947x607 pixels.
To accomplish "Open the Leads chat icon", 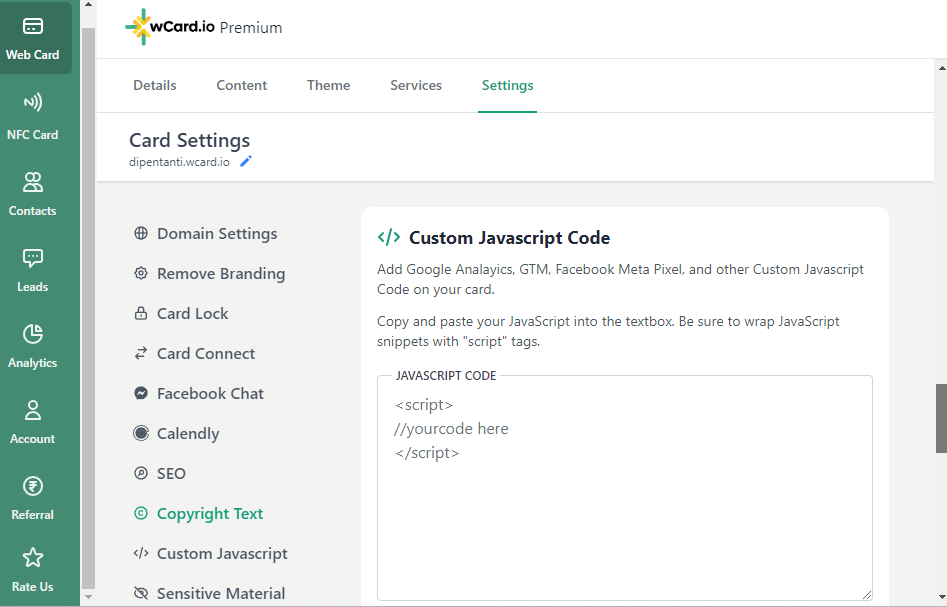I will [x=33, y=258].
